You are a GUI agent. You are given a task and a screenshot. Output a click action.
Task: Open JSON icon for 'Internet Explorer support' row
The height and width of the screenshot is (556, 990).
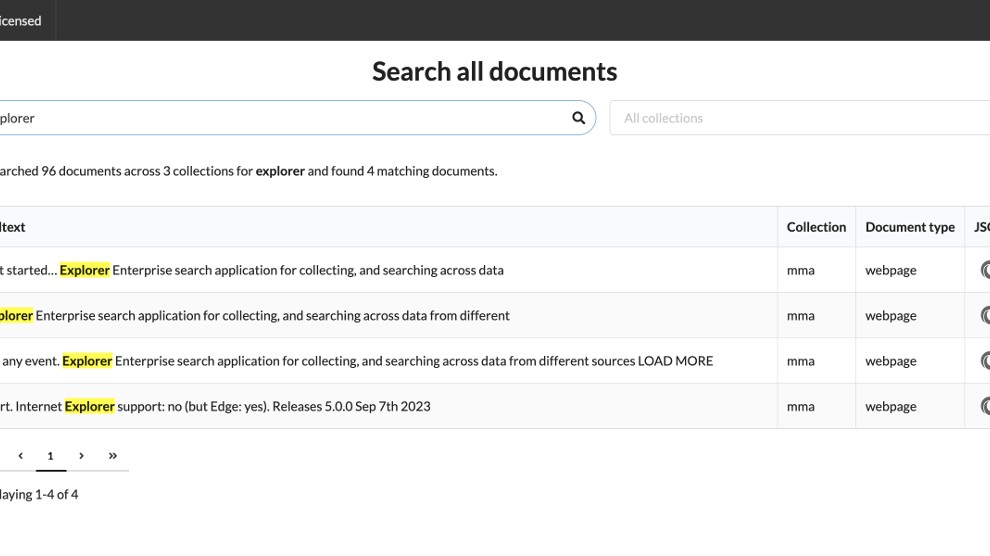point(985,406)
